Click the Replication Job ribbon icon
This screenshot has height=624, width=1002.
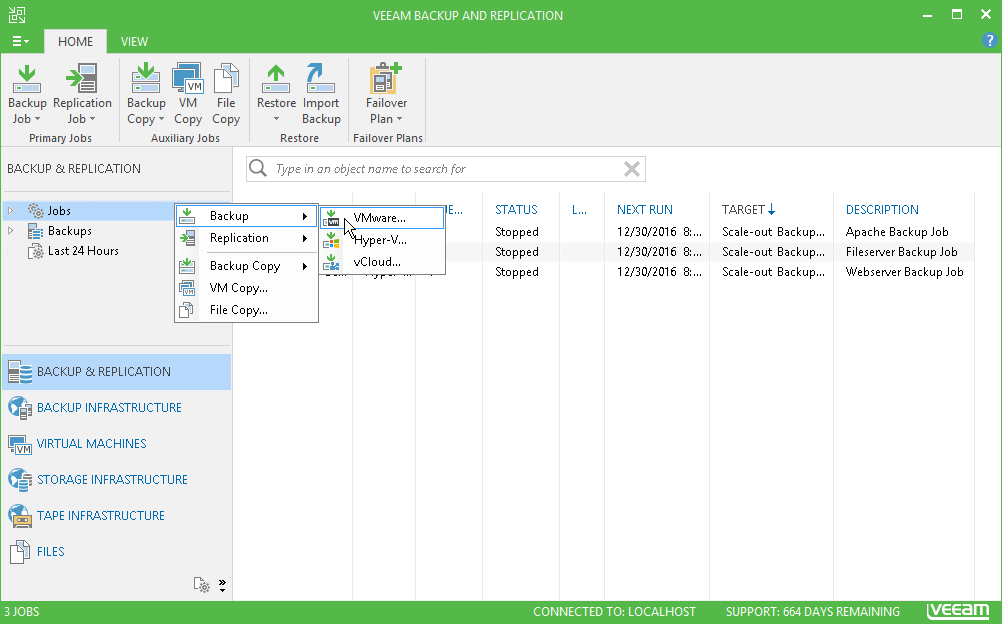[82, 79]
